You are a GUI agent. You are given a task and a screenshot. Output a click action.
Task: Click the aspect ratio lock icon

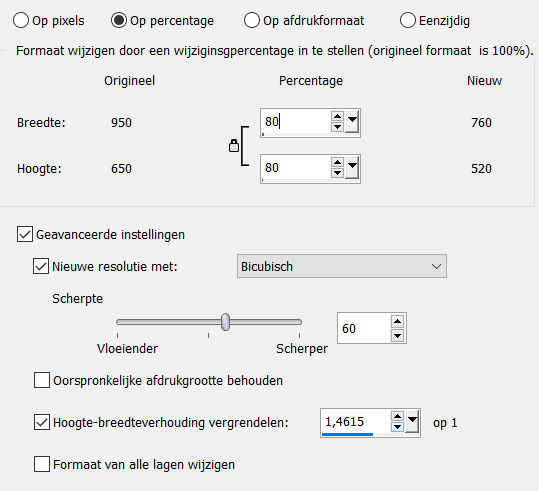click(x=234, y=146)
